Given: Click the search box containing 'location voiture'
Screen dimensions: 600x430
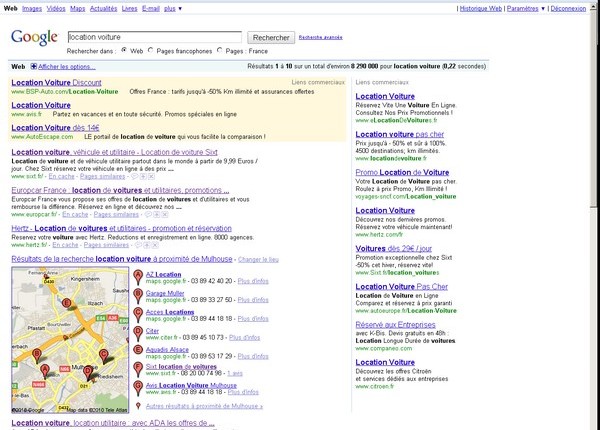Looking at the screenshot, I should point(152,36).
